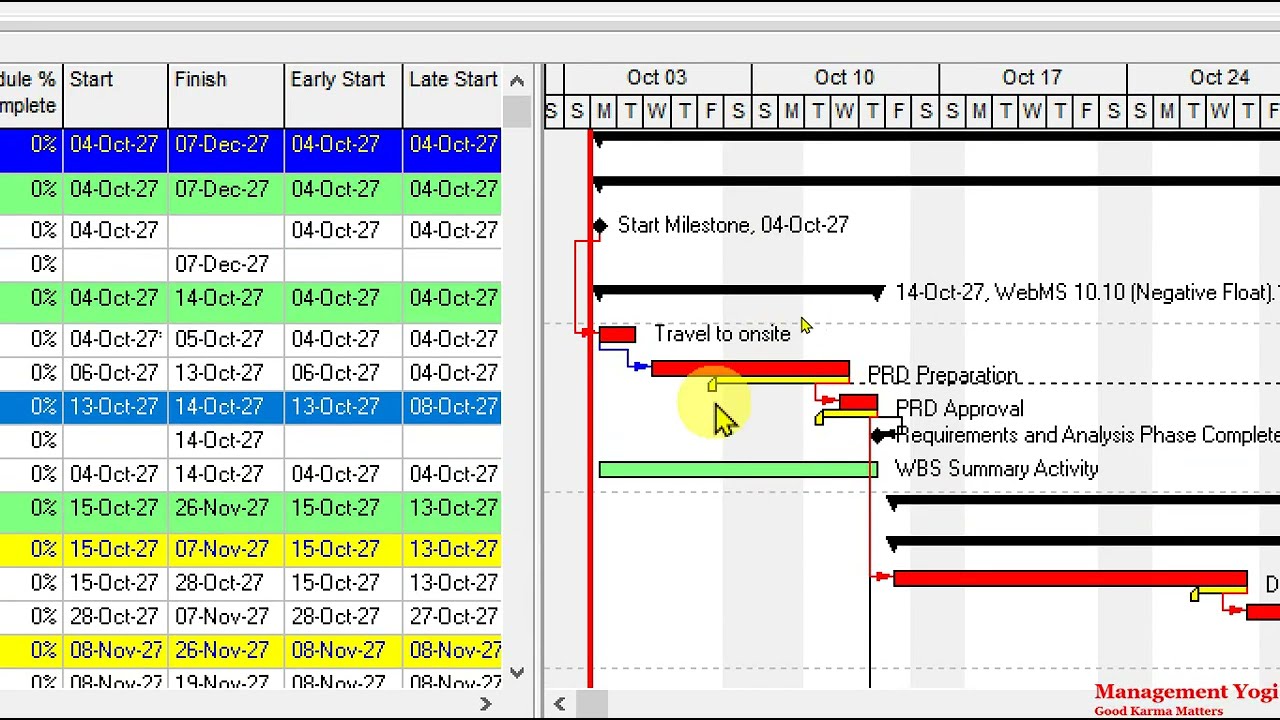Viewport: 1280px width, 720px height.
Task: Select the Start cell 06-Oct-27
Action: (x=115, y=373)
